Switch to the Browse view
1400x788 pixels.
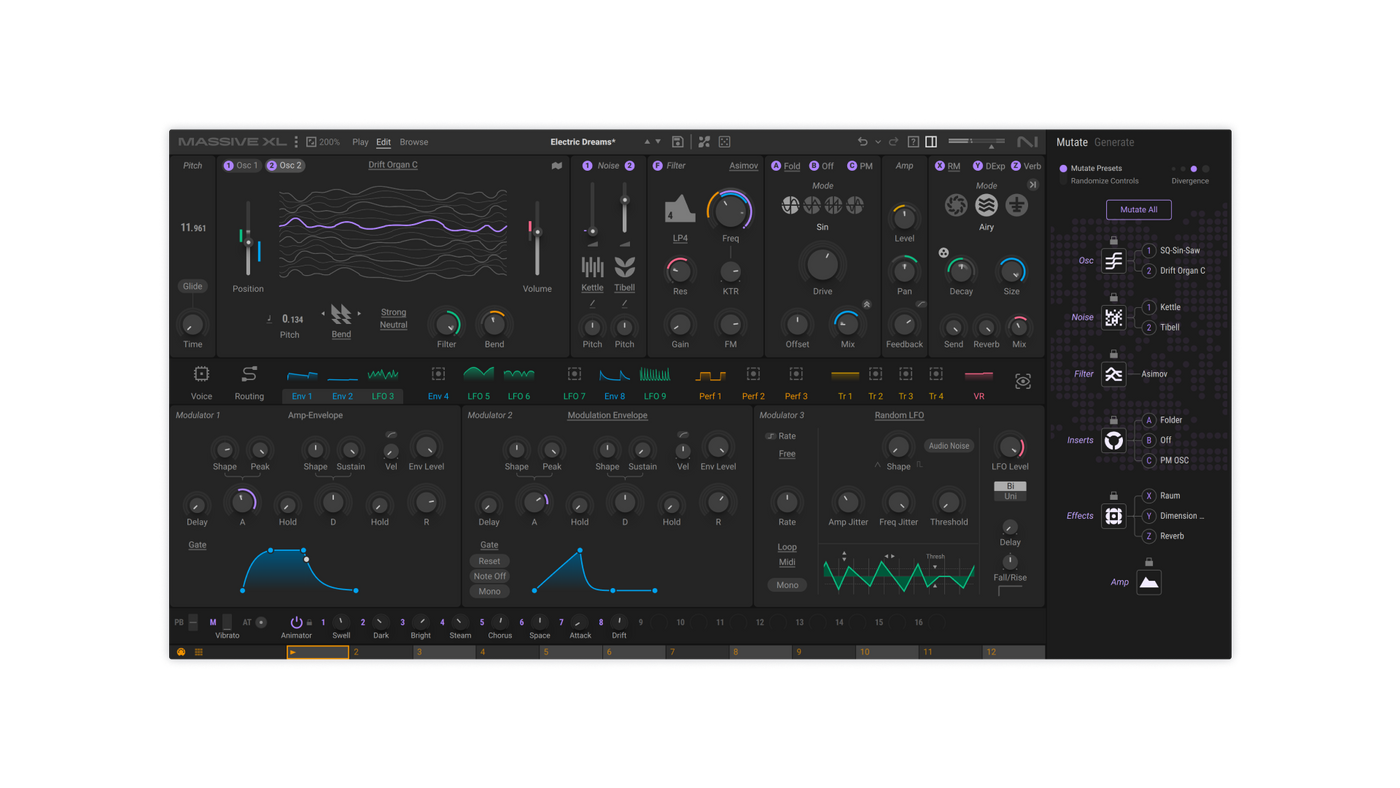(414, 143)
